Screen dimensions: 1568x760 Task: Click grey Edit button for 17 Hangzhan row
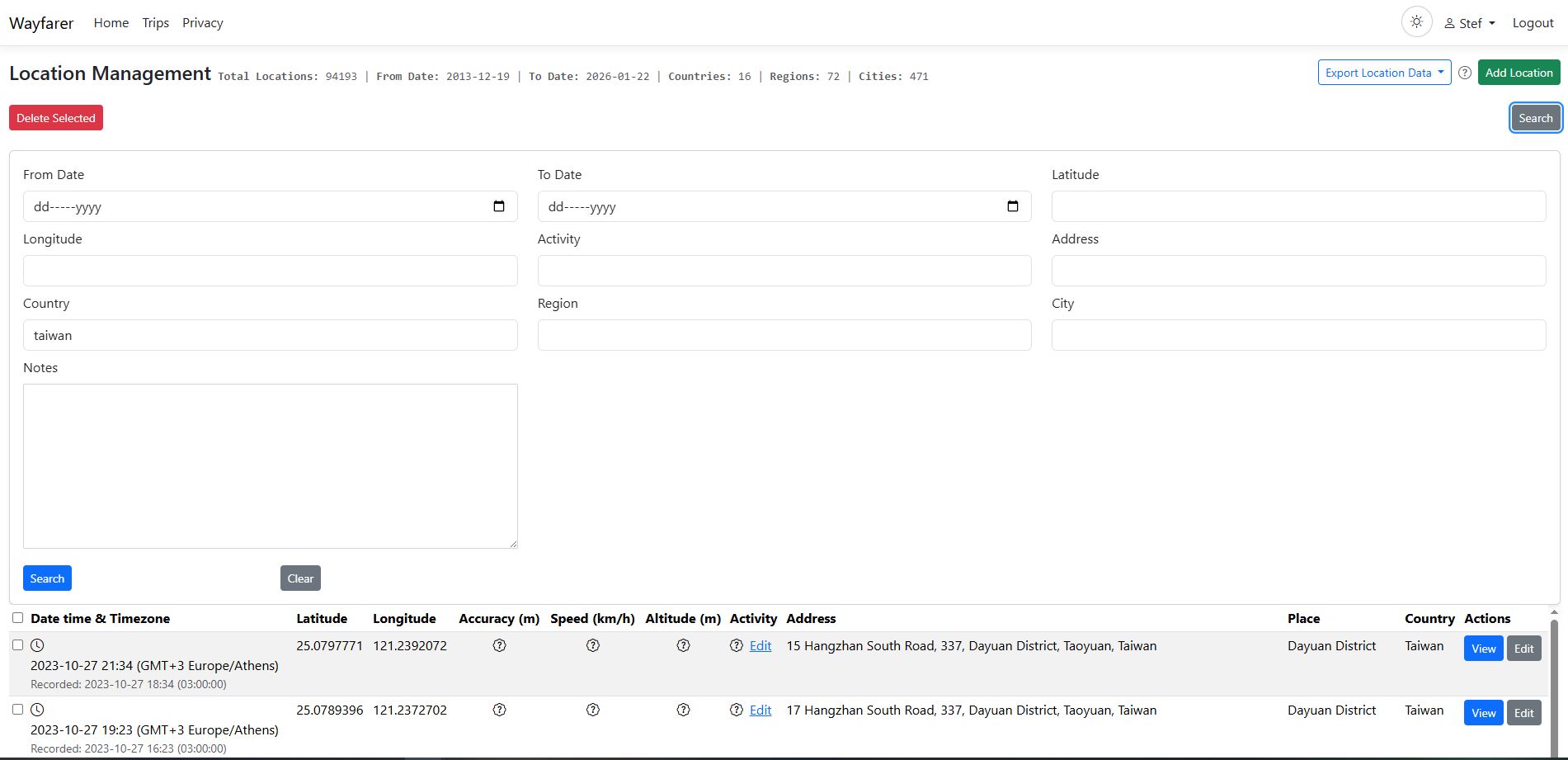click(x=1523, y=713)
